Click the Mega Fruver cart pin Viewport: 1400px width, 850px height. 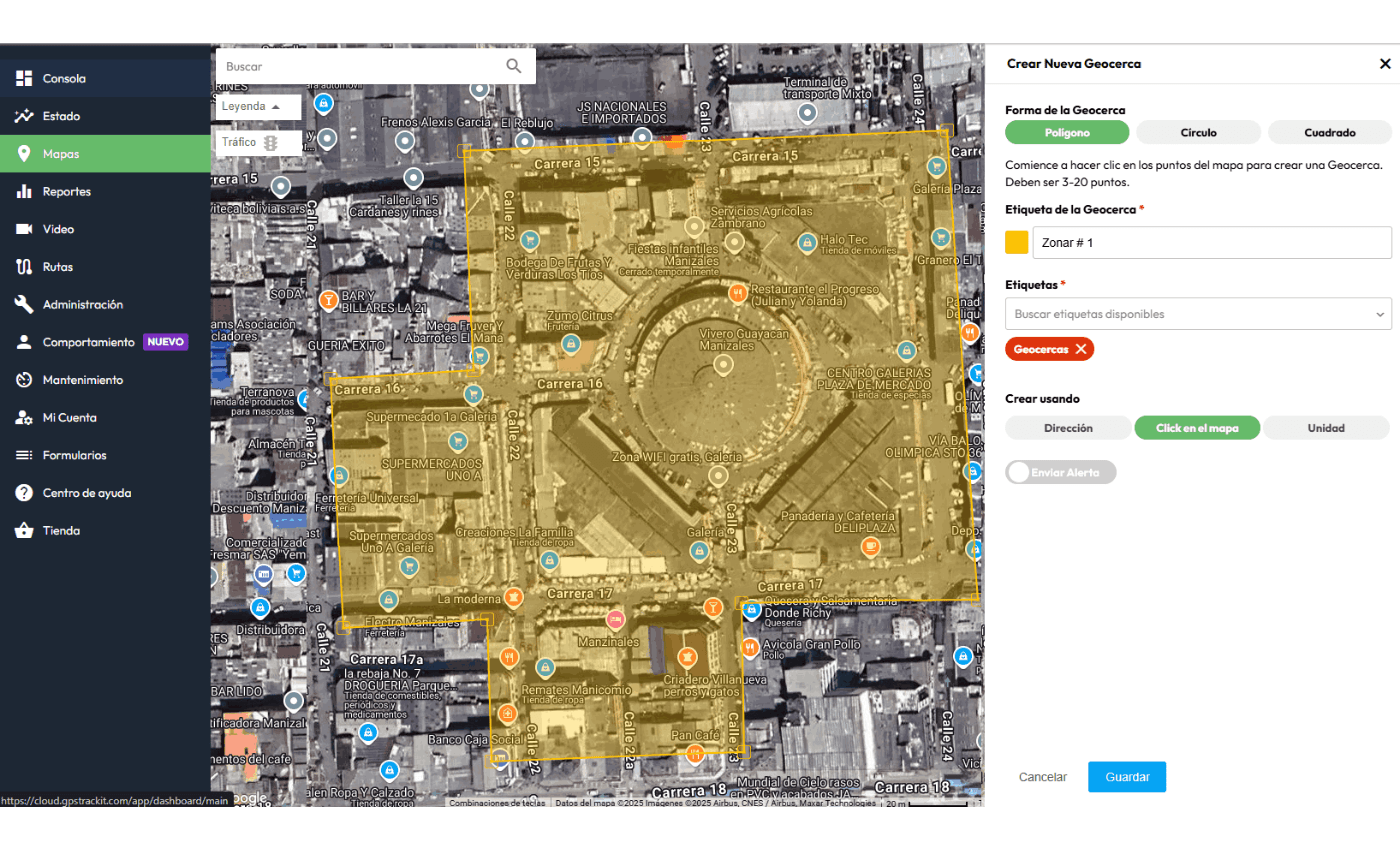pos(480,357)
